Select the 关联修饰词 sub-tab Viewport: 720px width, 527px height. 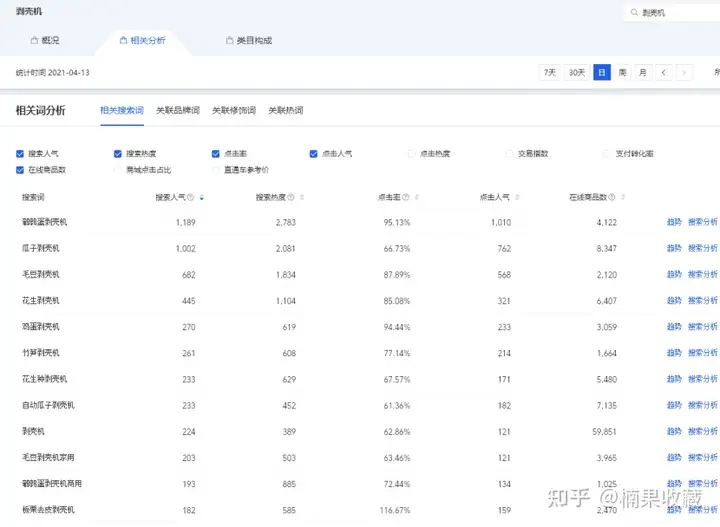(x=234, y=110)
